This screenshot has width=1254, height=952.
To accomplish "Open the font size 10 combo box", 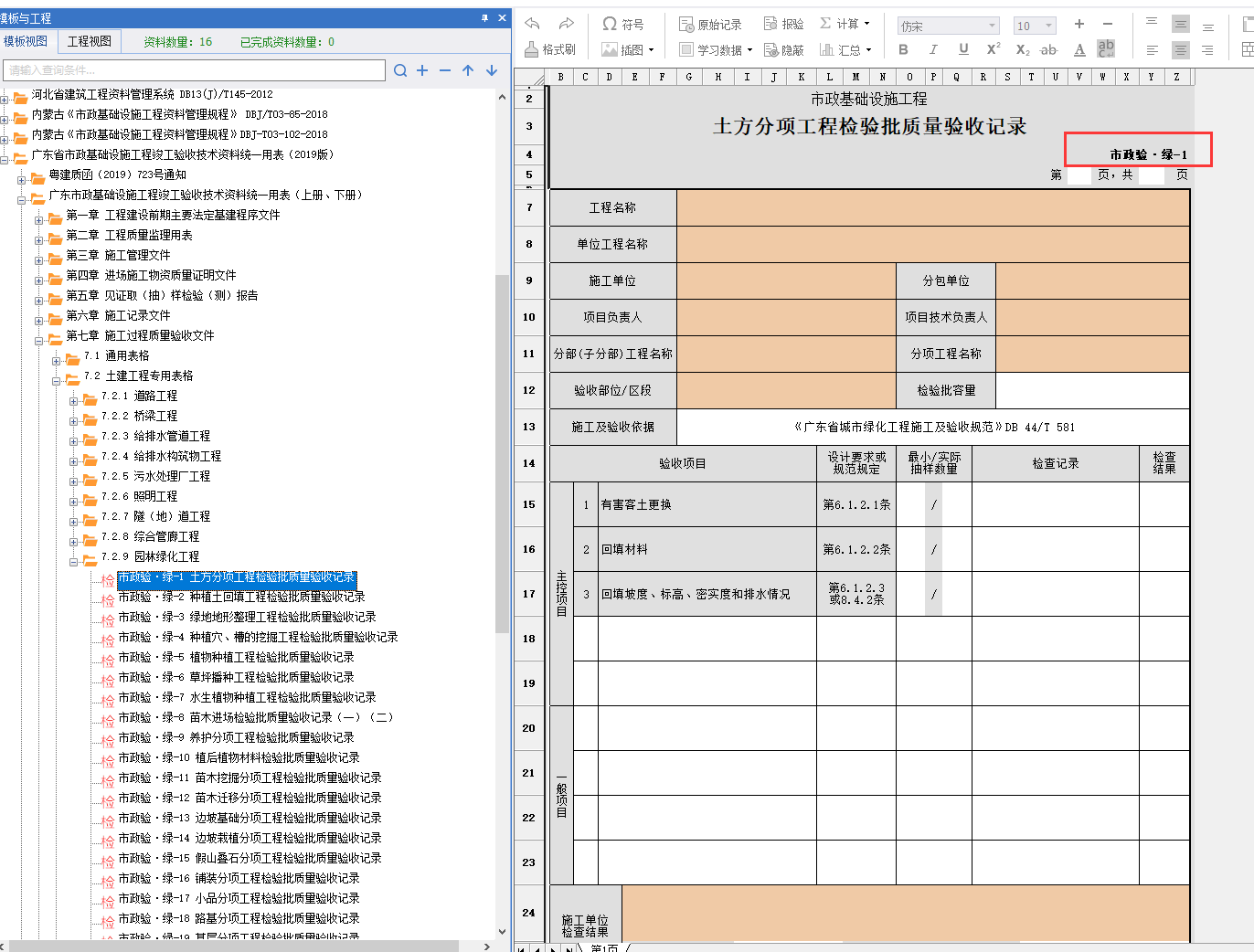I will click(1035, 26).
